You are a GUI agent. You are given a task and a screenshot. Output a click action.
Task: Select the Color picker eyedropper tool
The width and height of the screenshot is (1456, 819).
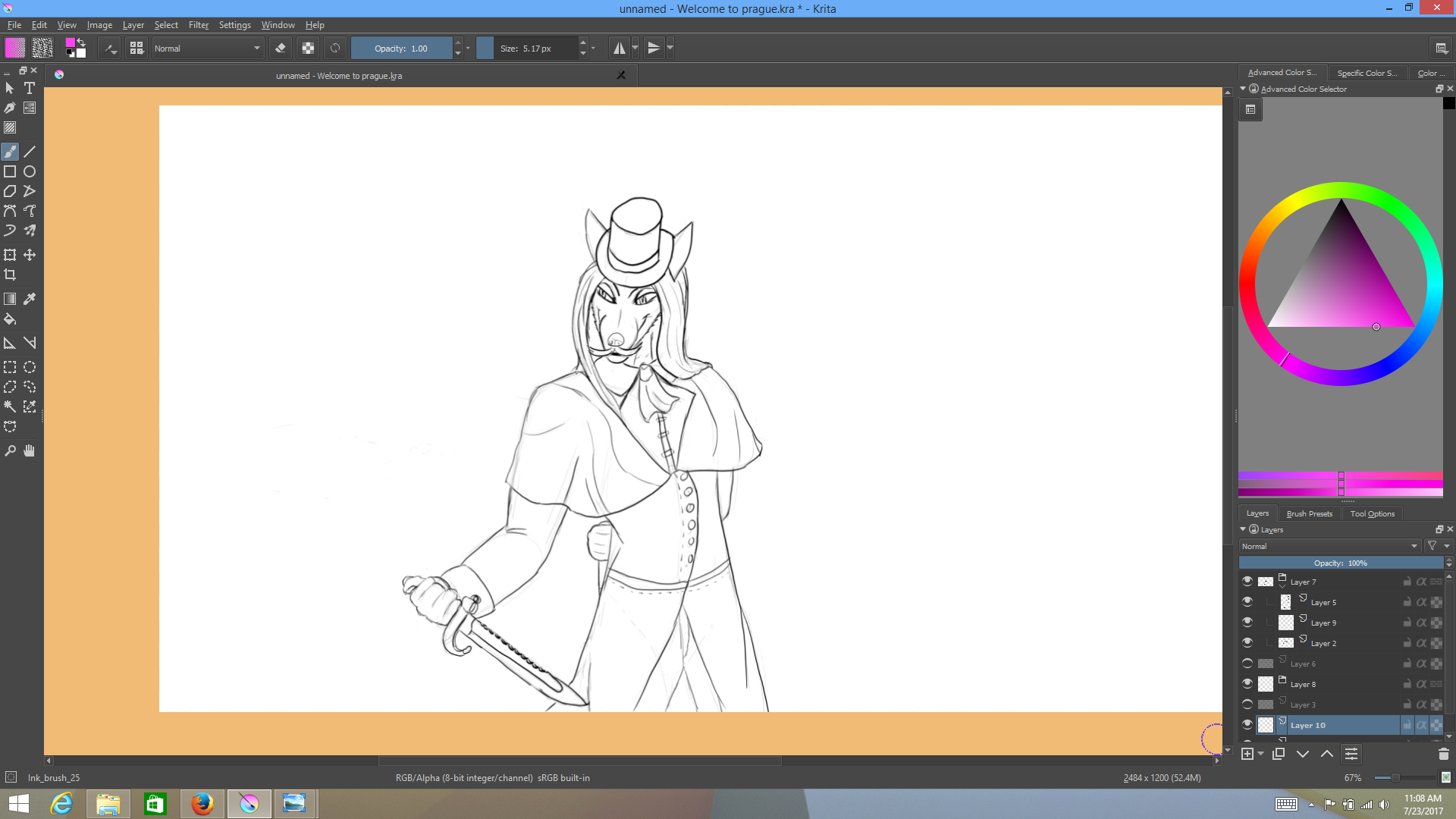pyautogui.click(x=30, y=299)
